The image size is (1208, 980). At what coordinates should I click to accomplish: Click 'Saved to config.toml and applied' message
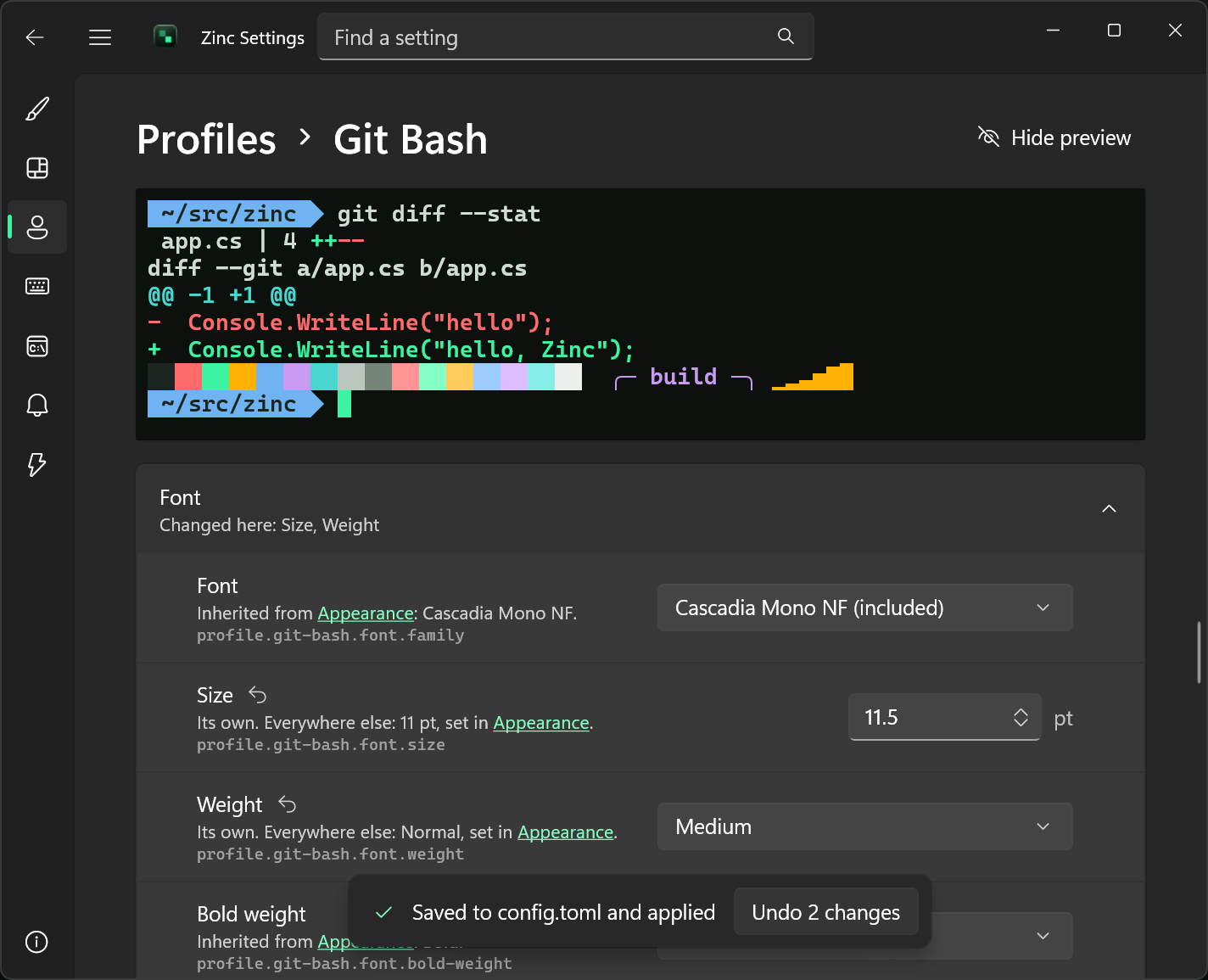563,912
